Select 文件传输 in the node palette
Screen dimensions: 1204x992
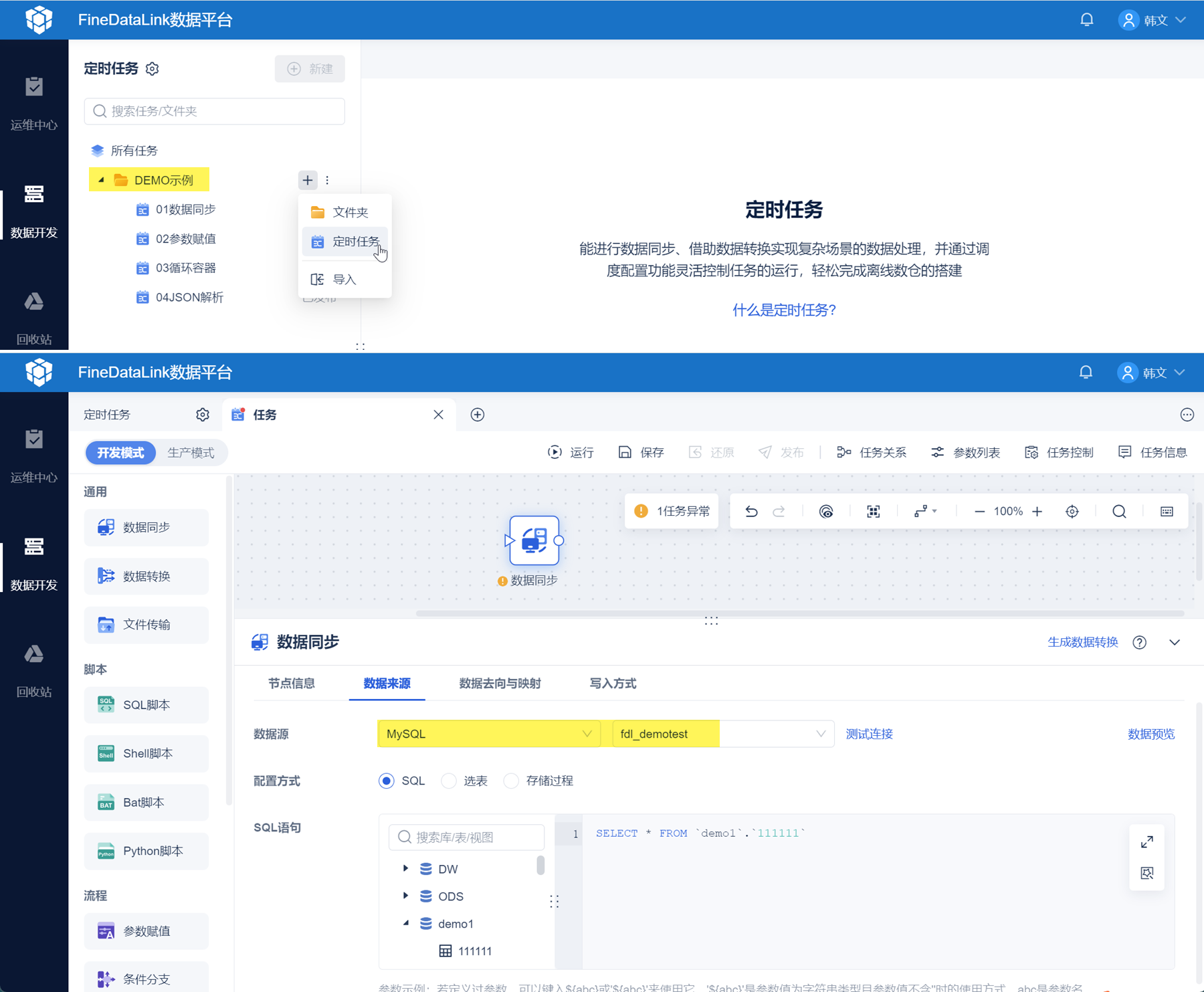pyautogui.click(x=146, y=625)
